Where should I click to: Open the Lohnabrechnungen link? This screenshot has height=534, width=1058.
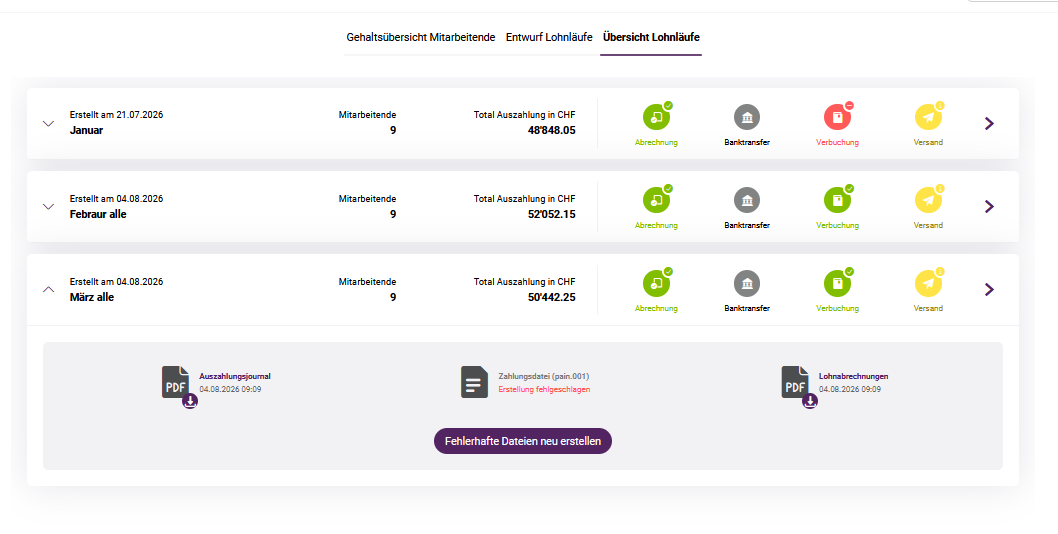(x=854, y=376)
